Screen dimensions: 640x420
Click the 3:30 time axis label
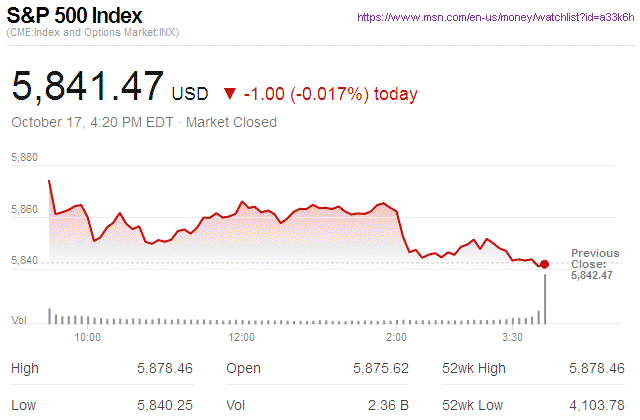[512, 337]
